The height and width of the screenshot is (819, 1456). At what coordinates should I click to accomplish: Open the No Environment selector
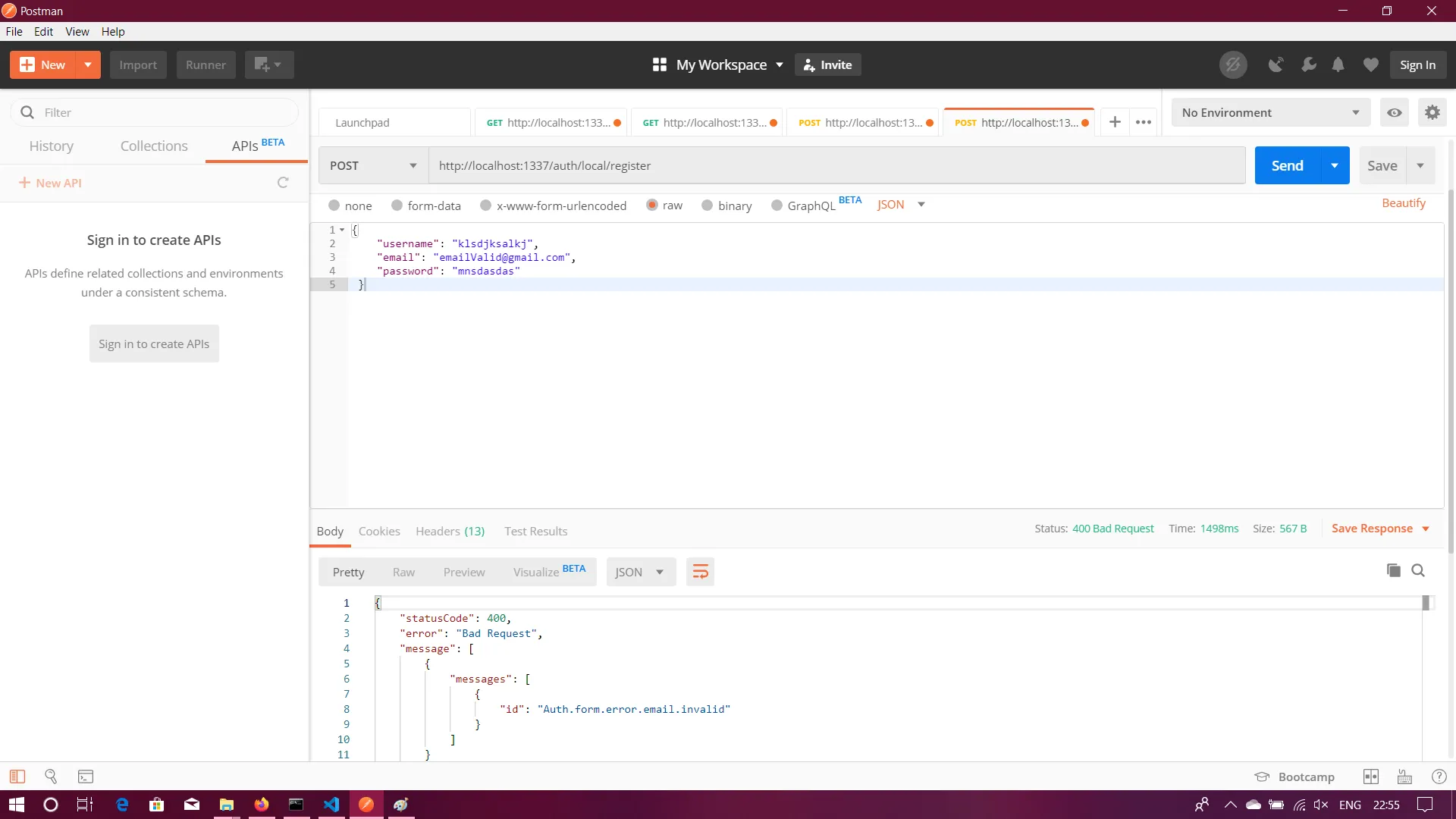click(x=1270, y=112)
